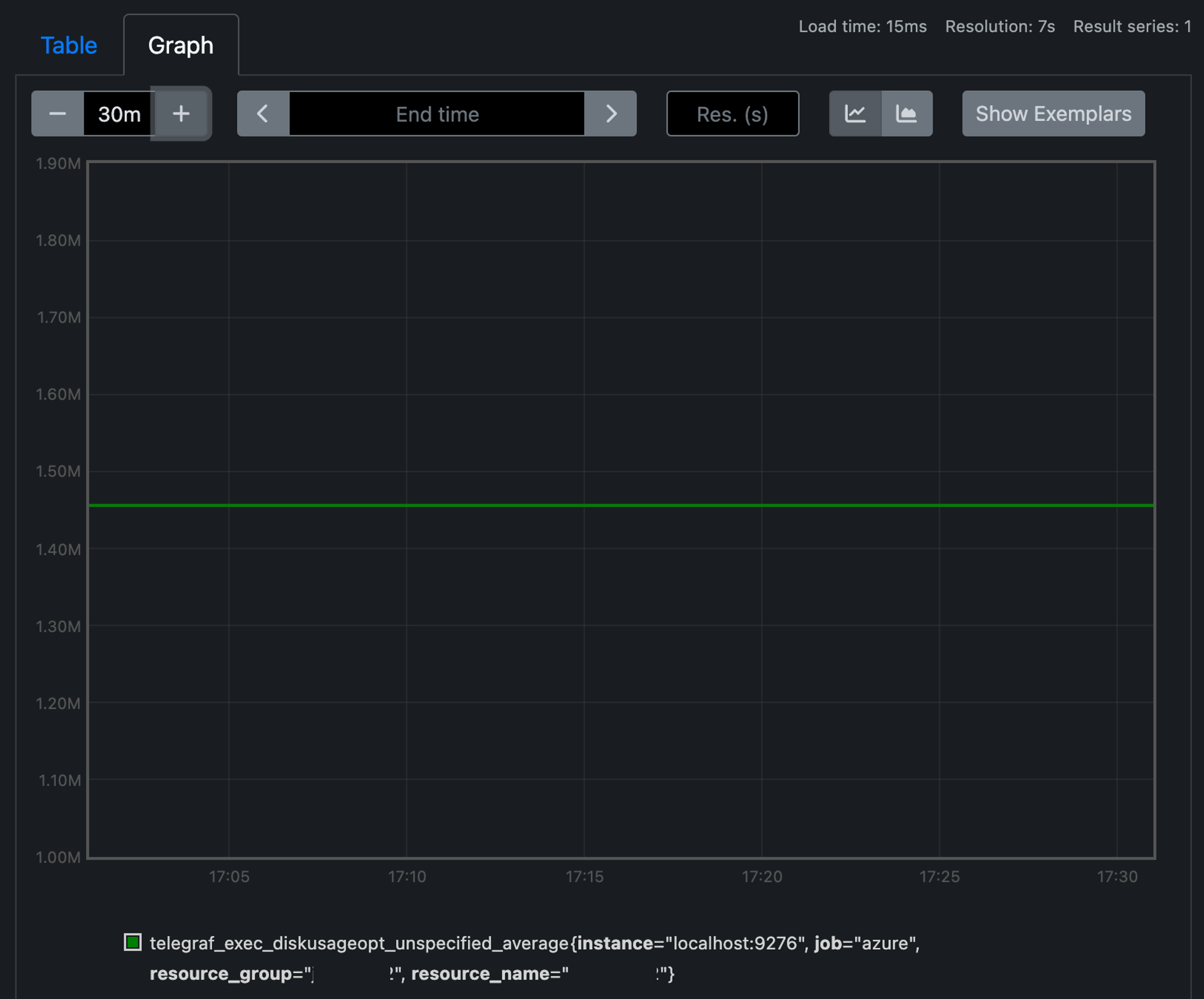The width and height of the screenshot is (1204, 999).
Task: Click the resource_group label in legend
Action: click(x=221, y=974)
